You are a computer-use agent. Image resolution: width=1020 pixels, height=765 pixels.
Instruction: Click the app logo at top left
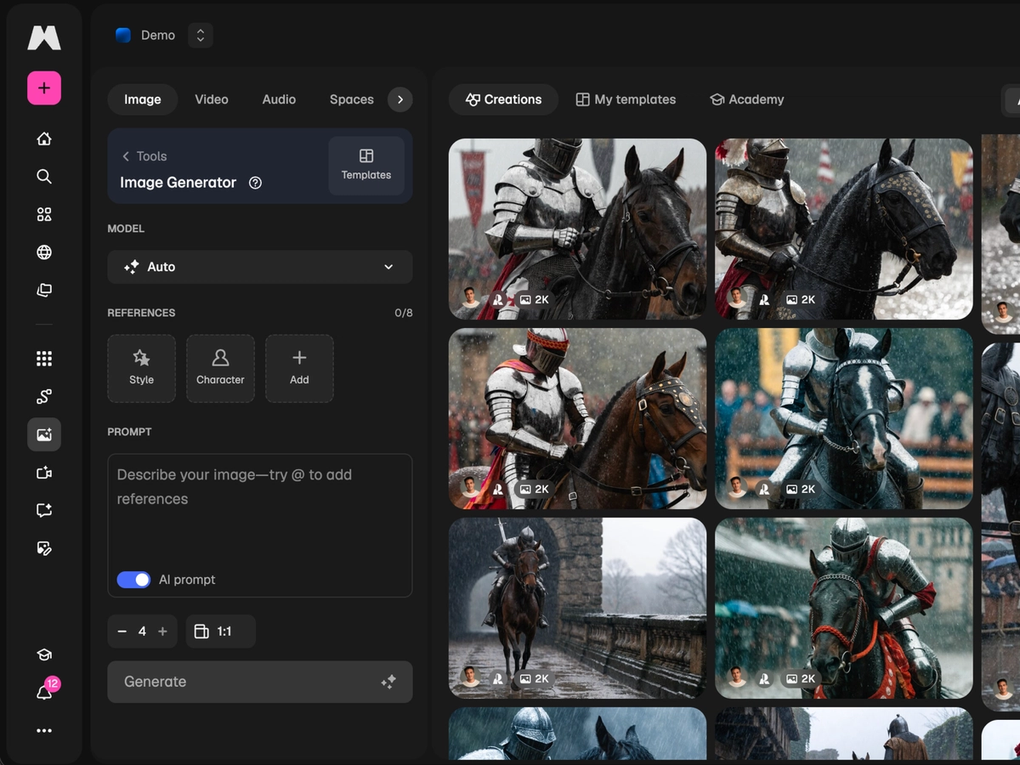(x=44, y=38)
